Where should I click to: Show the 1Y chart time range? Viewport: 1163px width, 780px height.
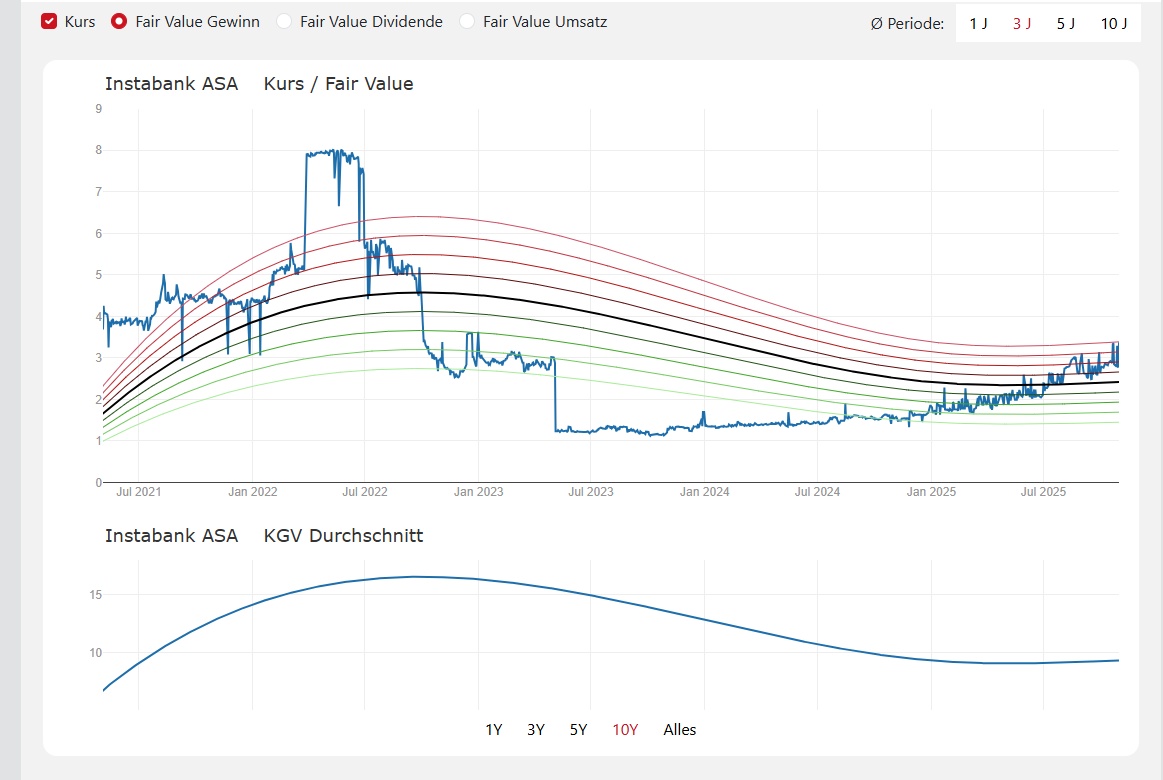click(x=493, y=729)
